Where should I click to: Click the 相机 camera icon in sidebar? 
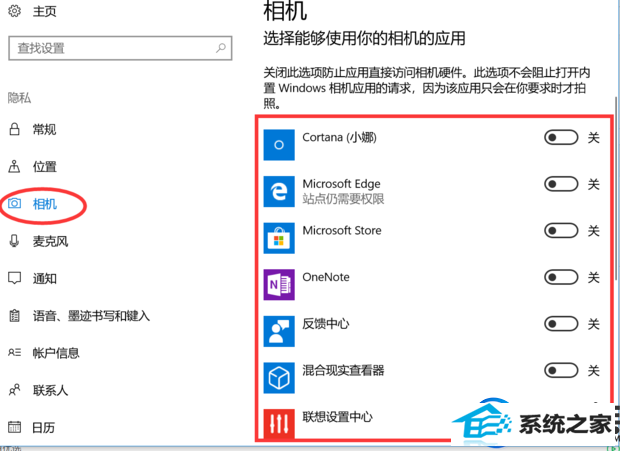[x=15, y=204]
